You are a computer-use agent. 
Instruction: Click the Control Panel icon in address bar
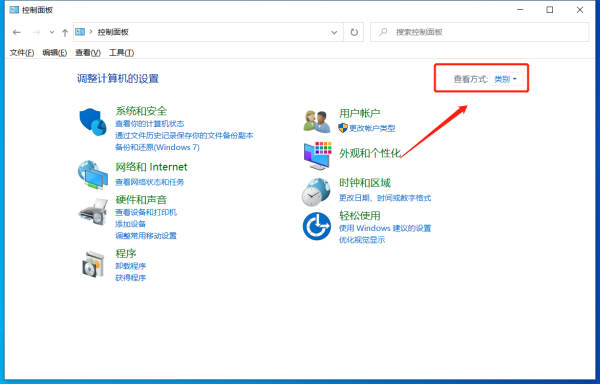(x=80, y=32)
